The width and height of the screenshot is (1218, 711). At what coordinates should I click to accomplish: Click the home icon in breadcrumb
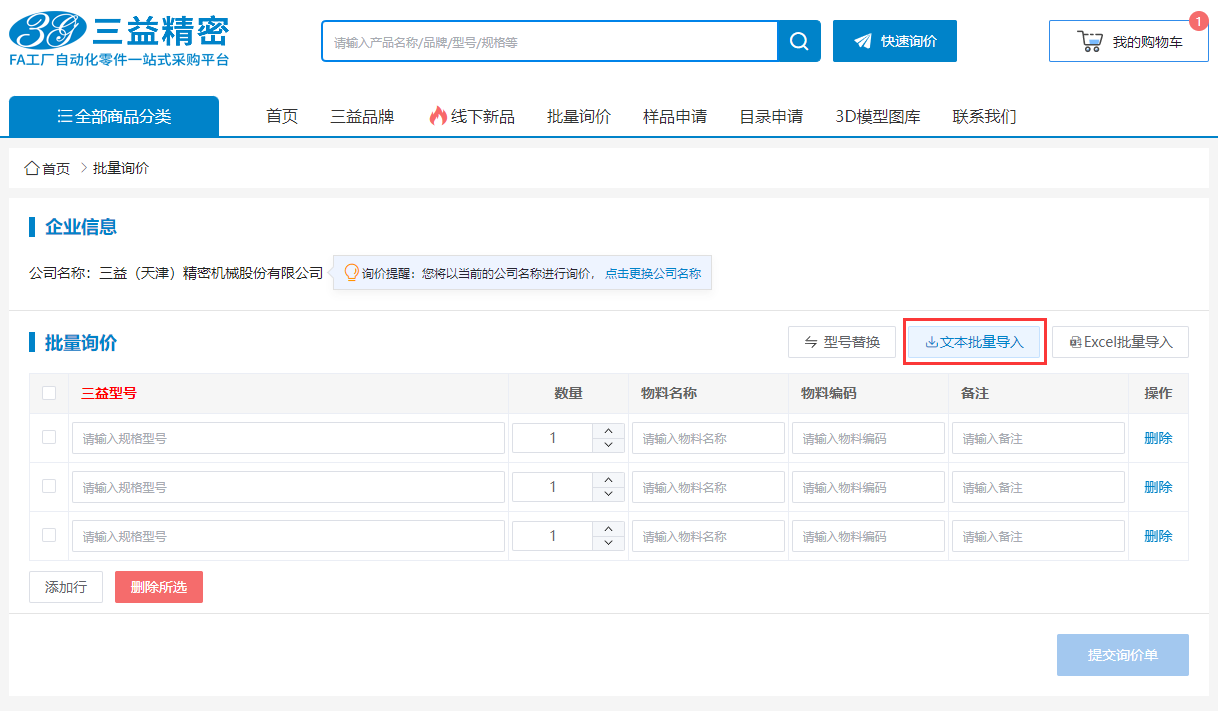32,168
